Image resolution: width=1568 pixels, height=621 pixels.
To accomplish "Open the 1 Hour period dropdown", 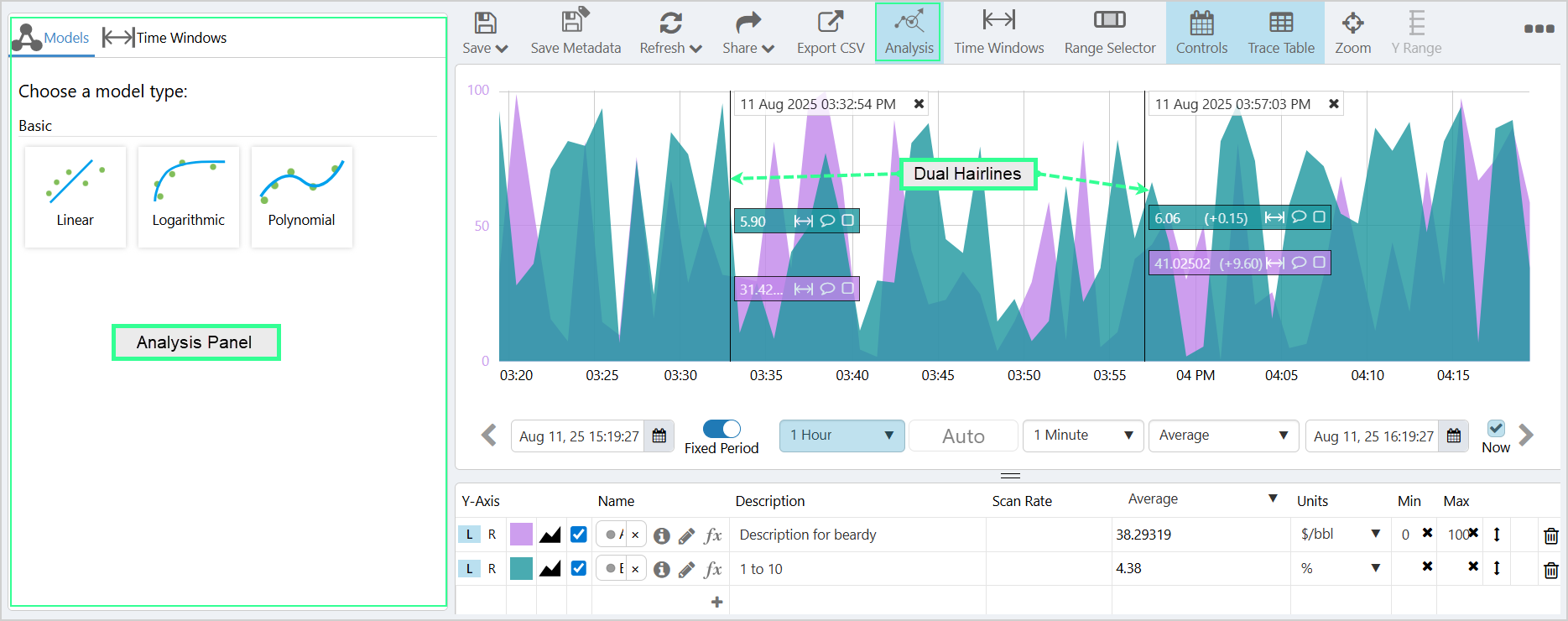I will (841, 436).
